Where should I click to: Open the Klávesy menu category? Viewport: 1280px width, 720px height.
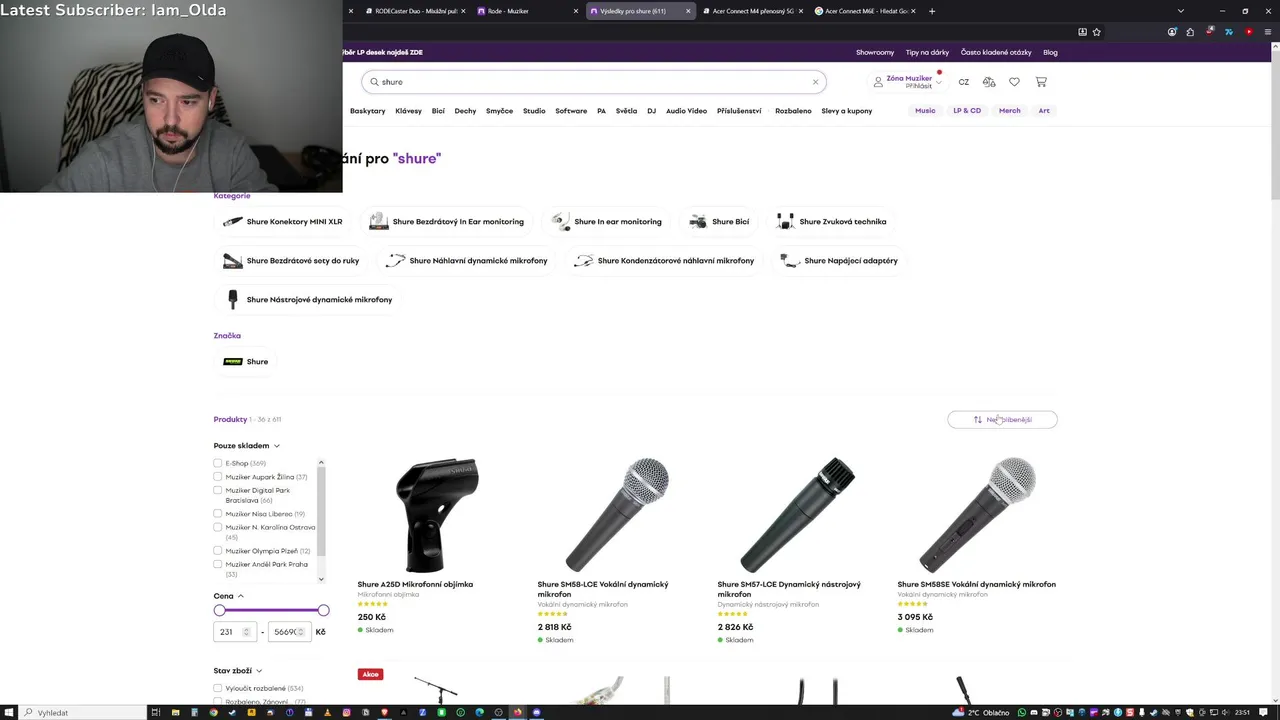[x=408, y=111]
